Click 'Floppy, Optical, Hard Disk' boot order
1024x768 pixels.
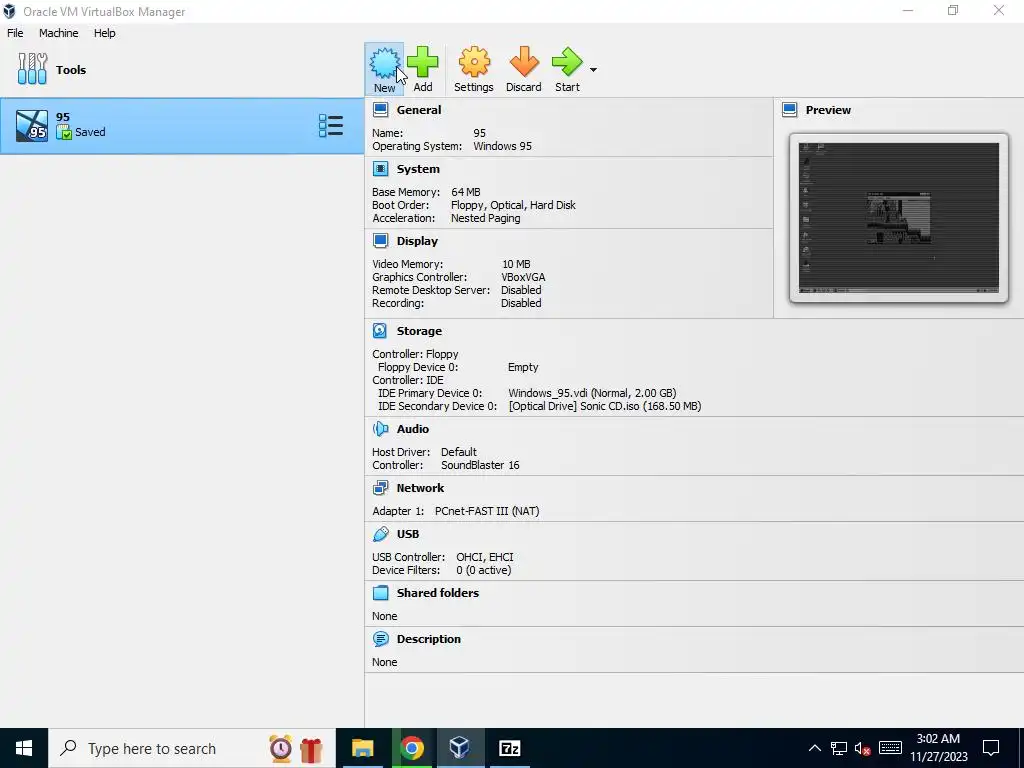point(513,205)
